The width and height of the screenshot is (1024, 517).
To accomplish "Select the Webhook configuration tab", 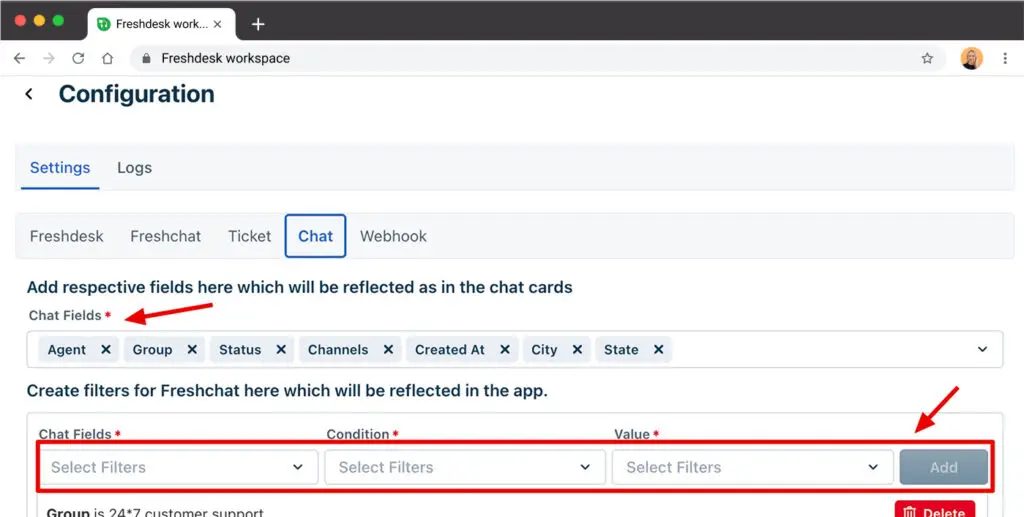I will (393, 236).
